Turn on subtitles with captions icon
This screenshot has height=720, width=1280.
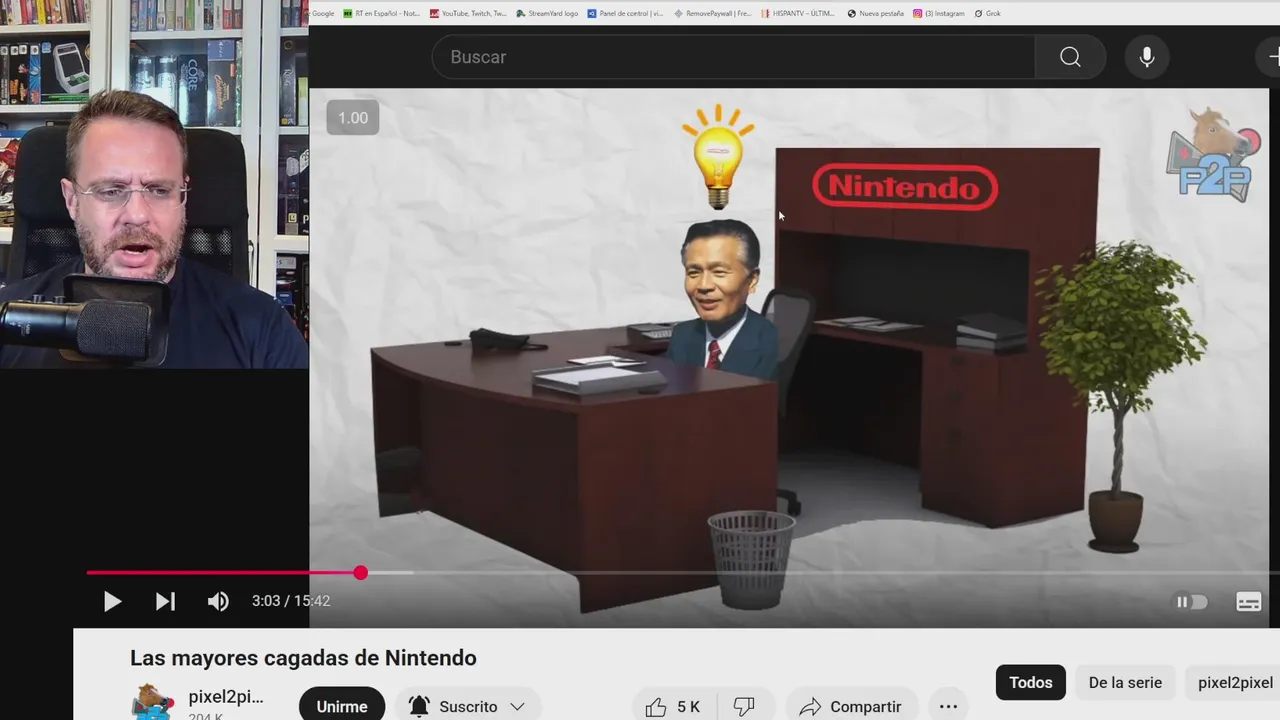tap(1248, 602)
